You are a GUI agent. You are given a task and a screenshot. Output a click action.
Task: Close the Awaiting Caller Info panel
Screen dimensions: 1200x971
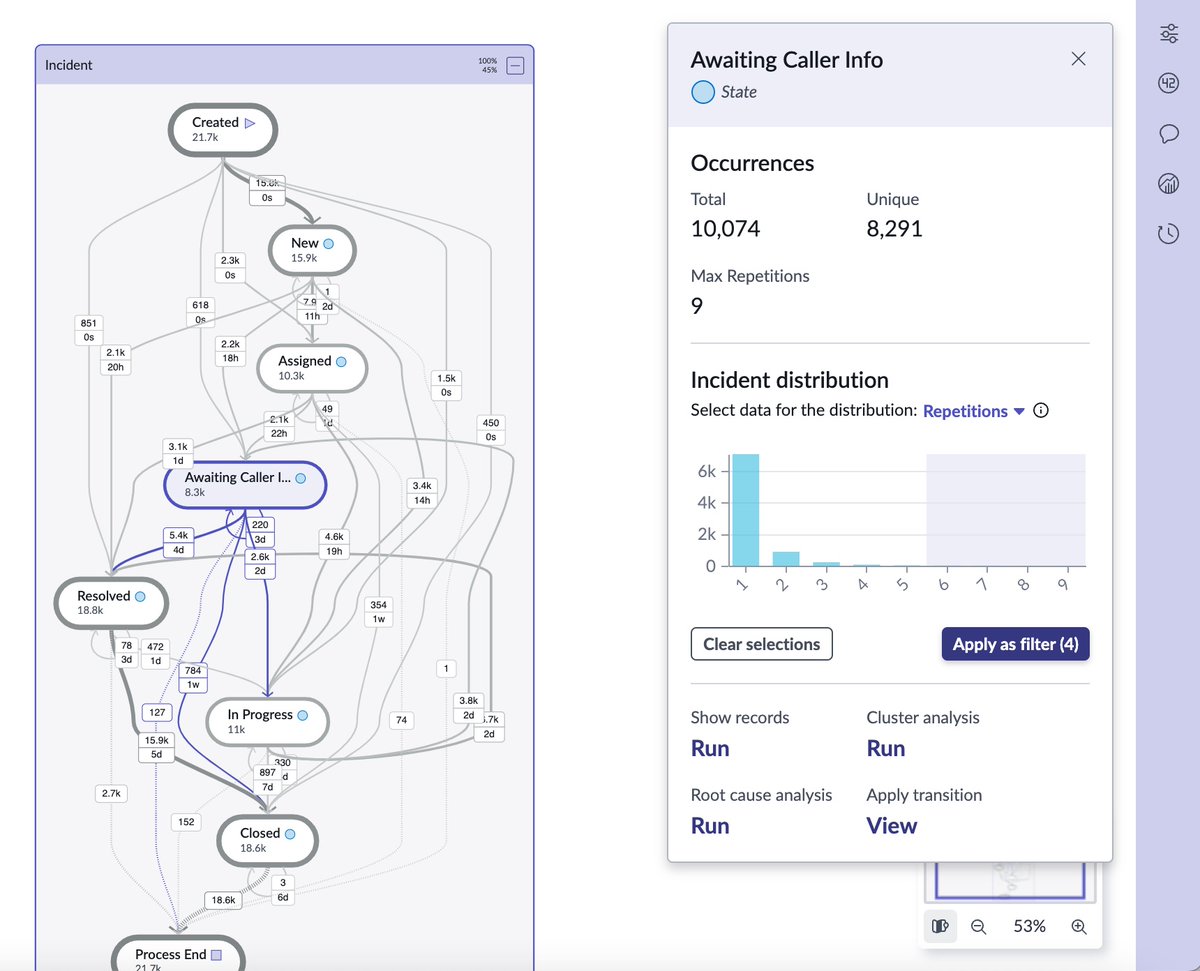pos(1078,59)
